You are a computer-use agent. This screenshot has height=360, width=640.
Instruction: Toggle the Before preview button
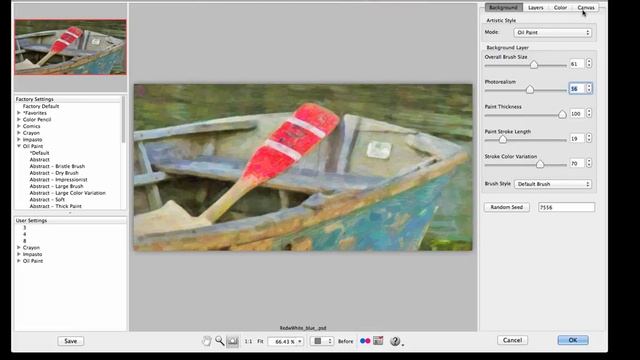tap(345, 341)
